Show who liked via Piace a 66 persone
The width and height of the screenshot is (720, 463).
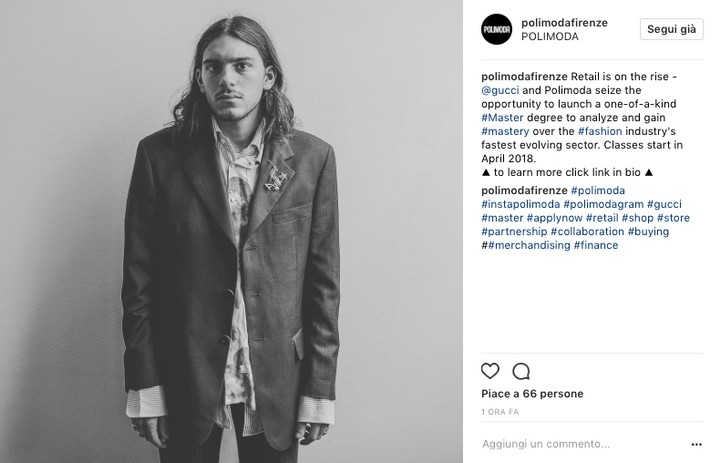point(532,394)
